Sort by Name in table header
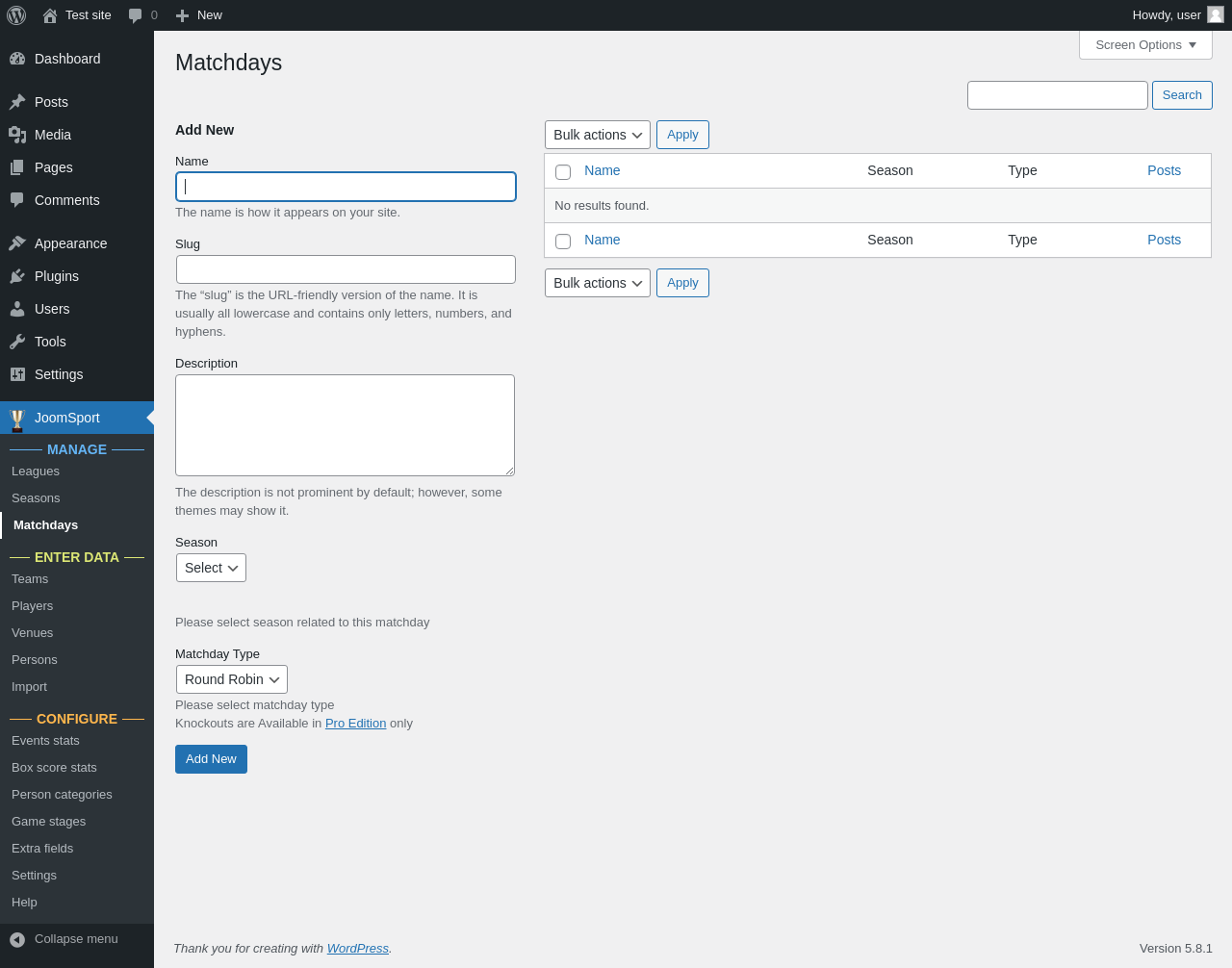The image size is (1232, 968). [x=602, y=170]
